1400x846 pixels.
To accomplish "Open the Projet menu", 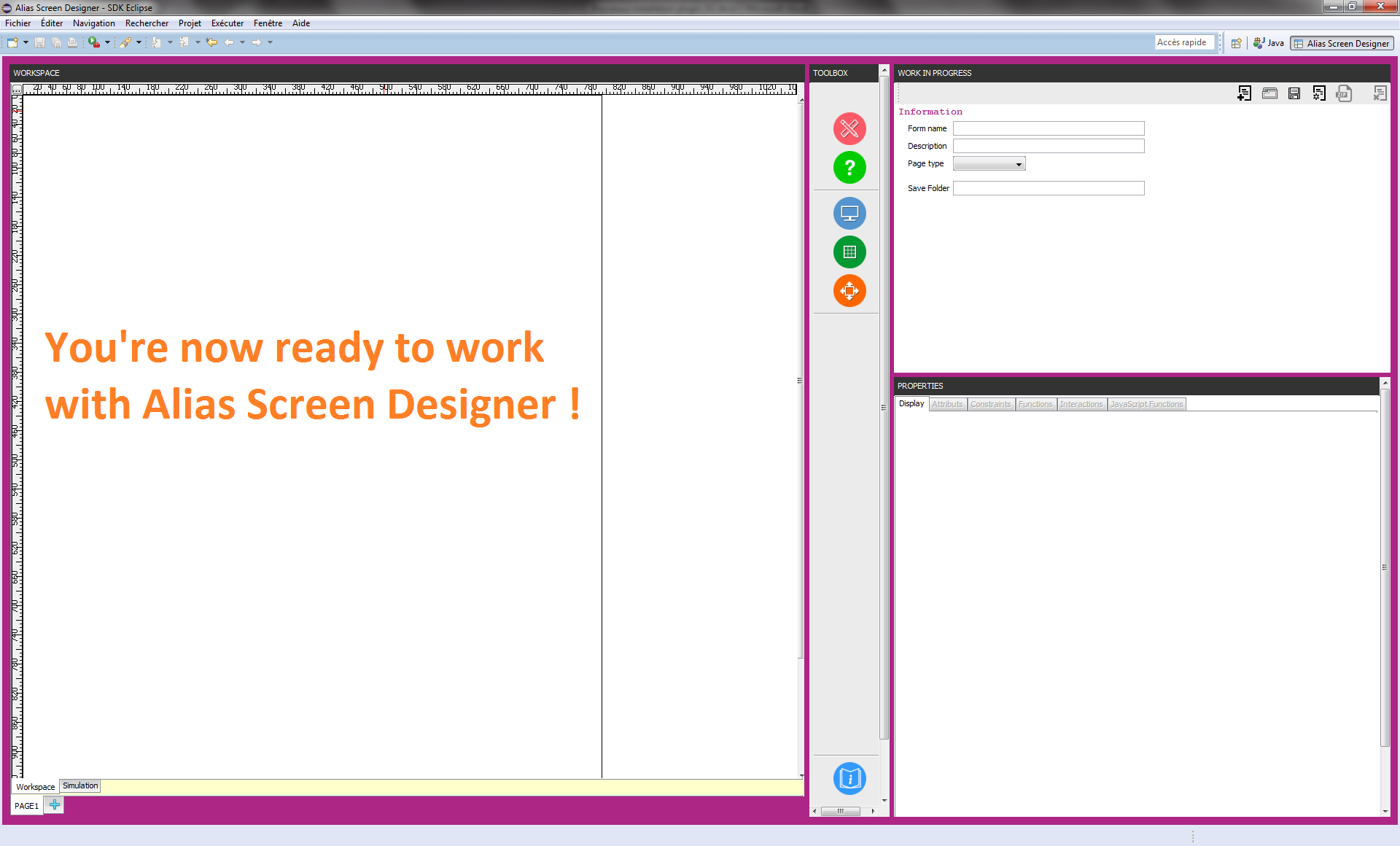I will (x=190, y=23).
